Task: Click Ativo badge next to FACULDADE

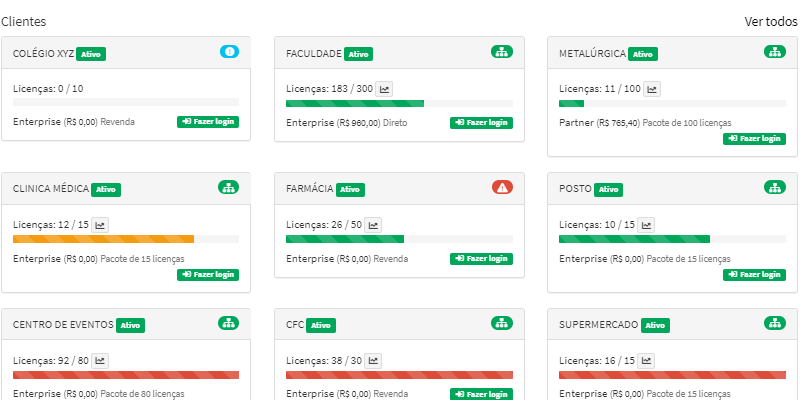Action: 358,54
